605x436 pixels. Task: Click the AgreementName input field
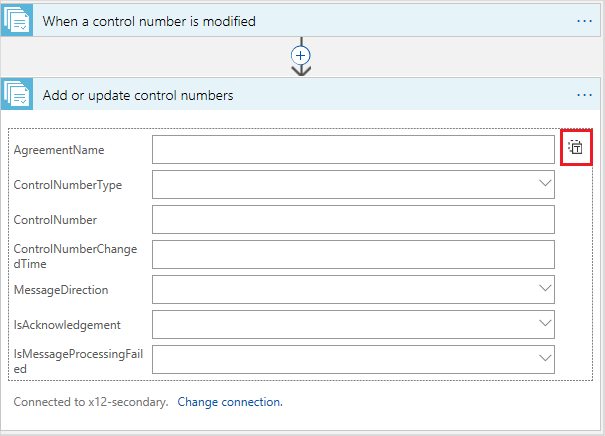[x=353, y=149]
